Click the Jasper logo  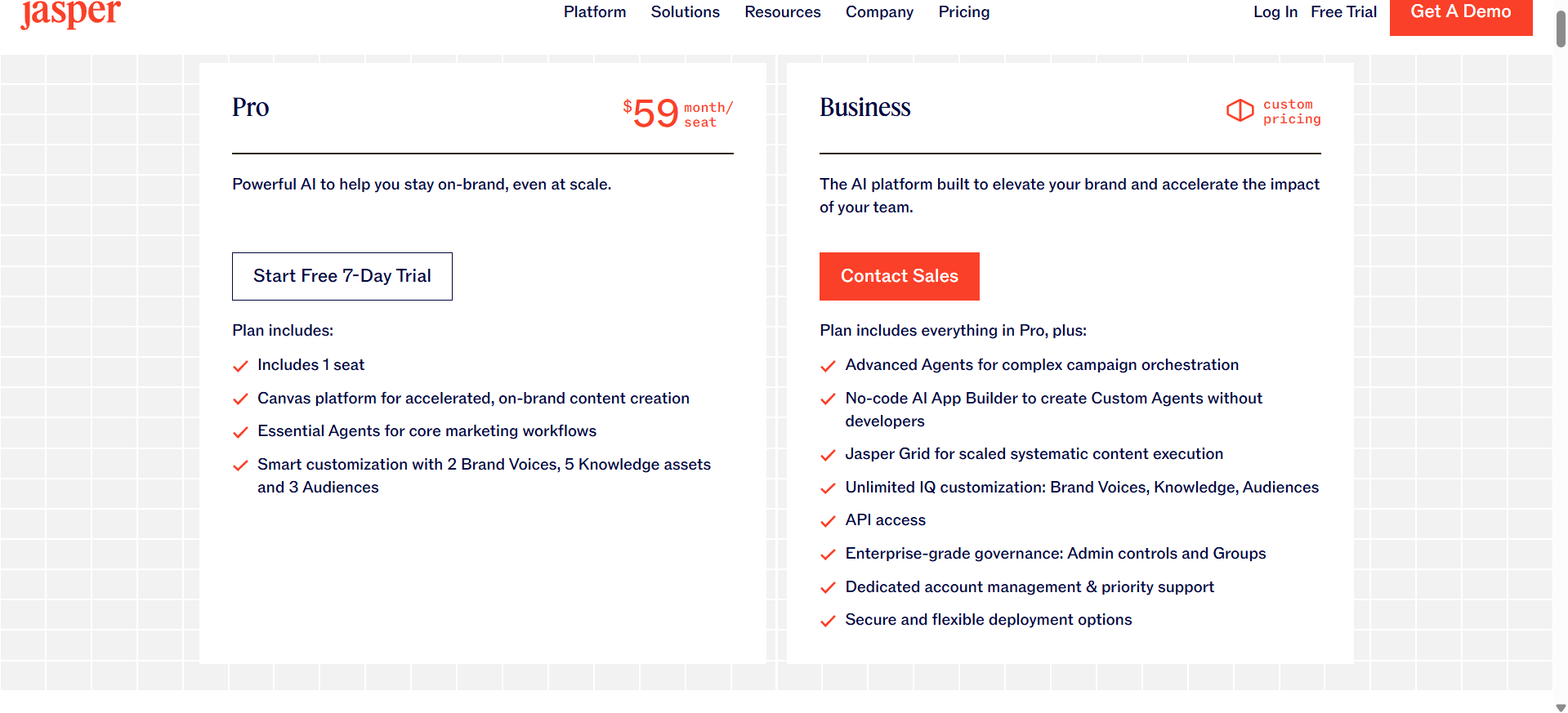pos(70,13)
